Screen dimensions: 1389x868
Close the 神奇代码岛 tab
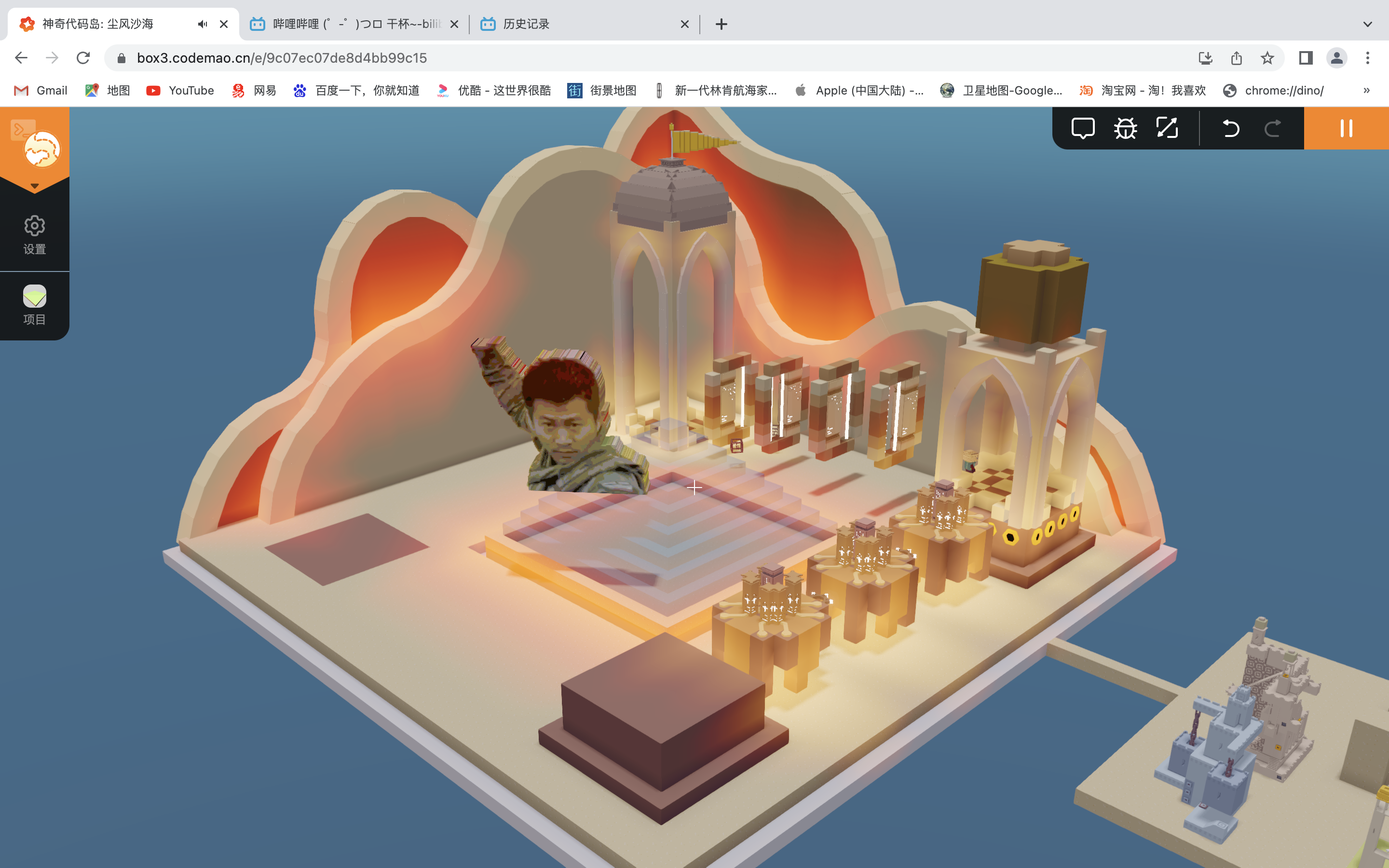click(x=224, y=24)
